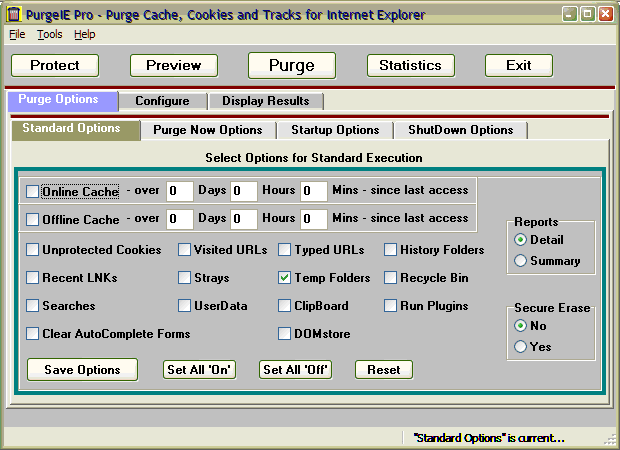This screenshot has width=620, height=450.
Task: Open the Tools menu
Action: click(x=50, y=34)
